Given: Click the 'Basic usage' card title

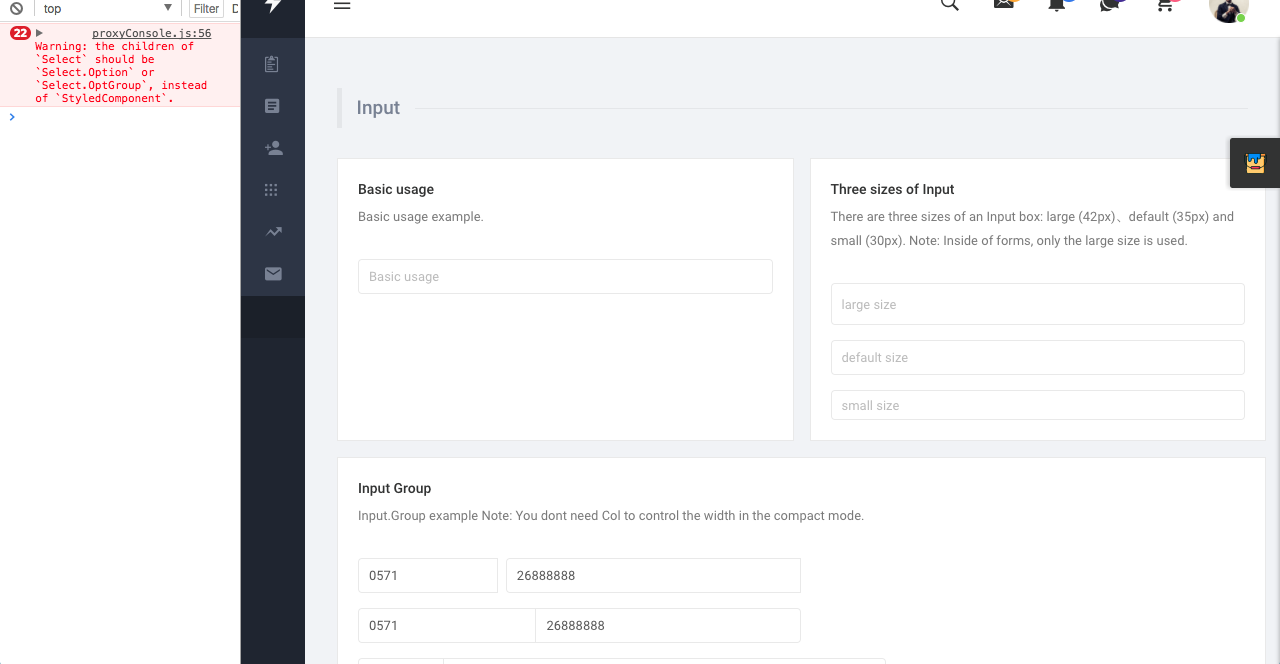Looking at the screenshot, I should coord(396,189).
